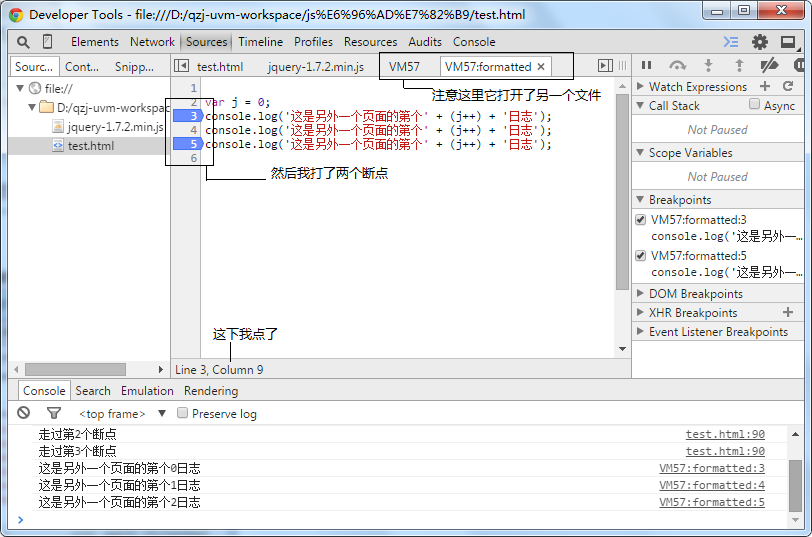
Task: Select test.html in file tree
Action: point(90,146)
